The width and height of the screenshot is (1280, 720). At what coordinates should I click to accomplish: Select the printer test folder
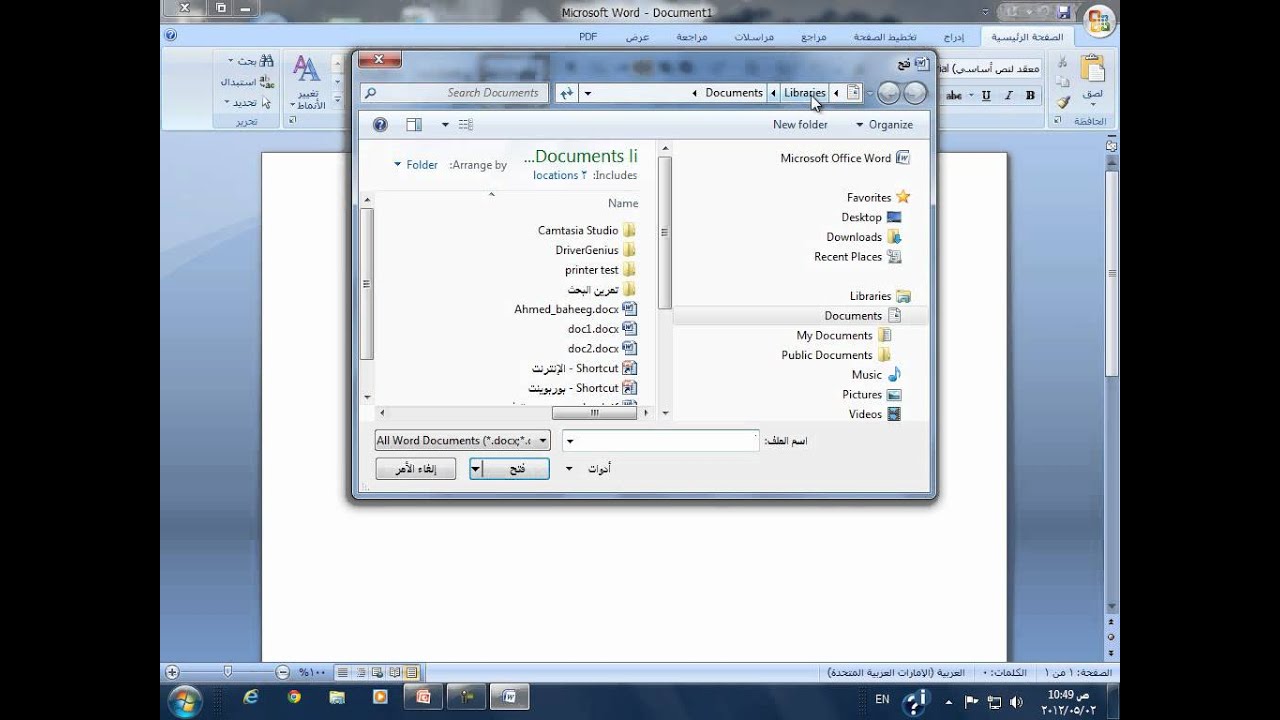600,270
